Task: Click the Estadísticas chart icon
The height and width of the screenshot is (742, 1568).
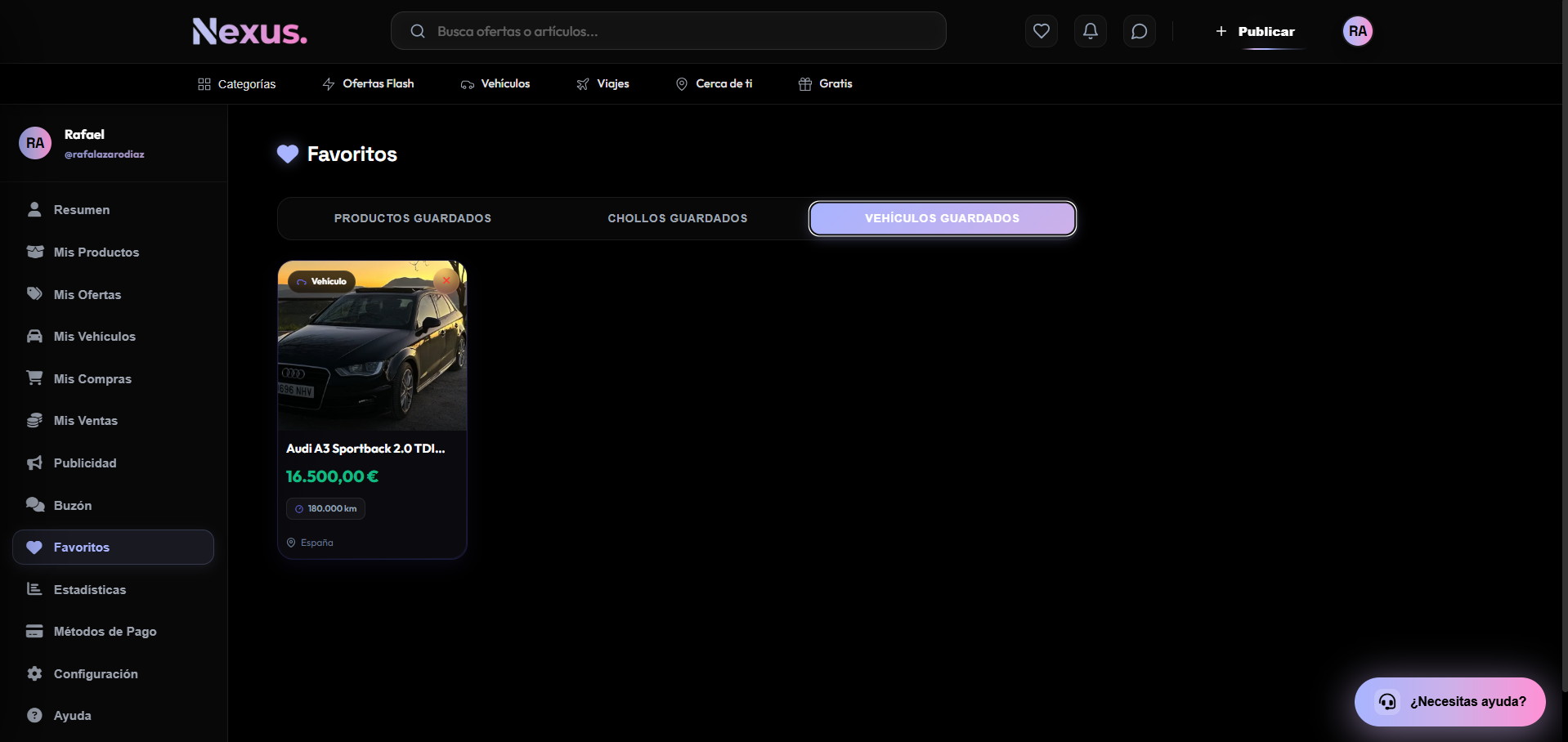Action: pos(34,589)
